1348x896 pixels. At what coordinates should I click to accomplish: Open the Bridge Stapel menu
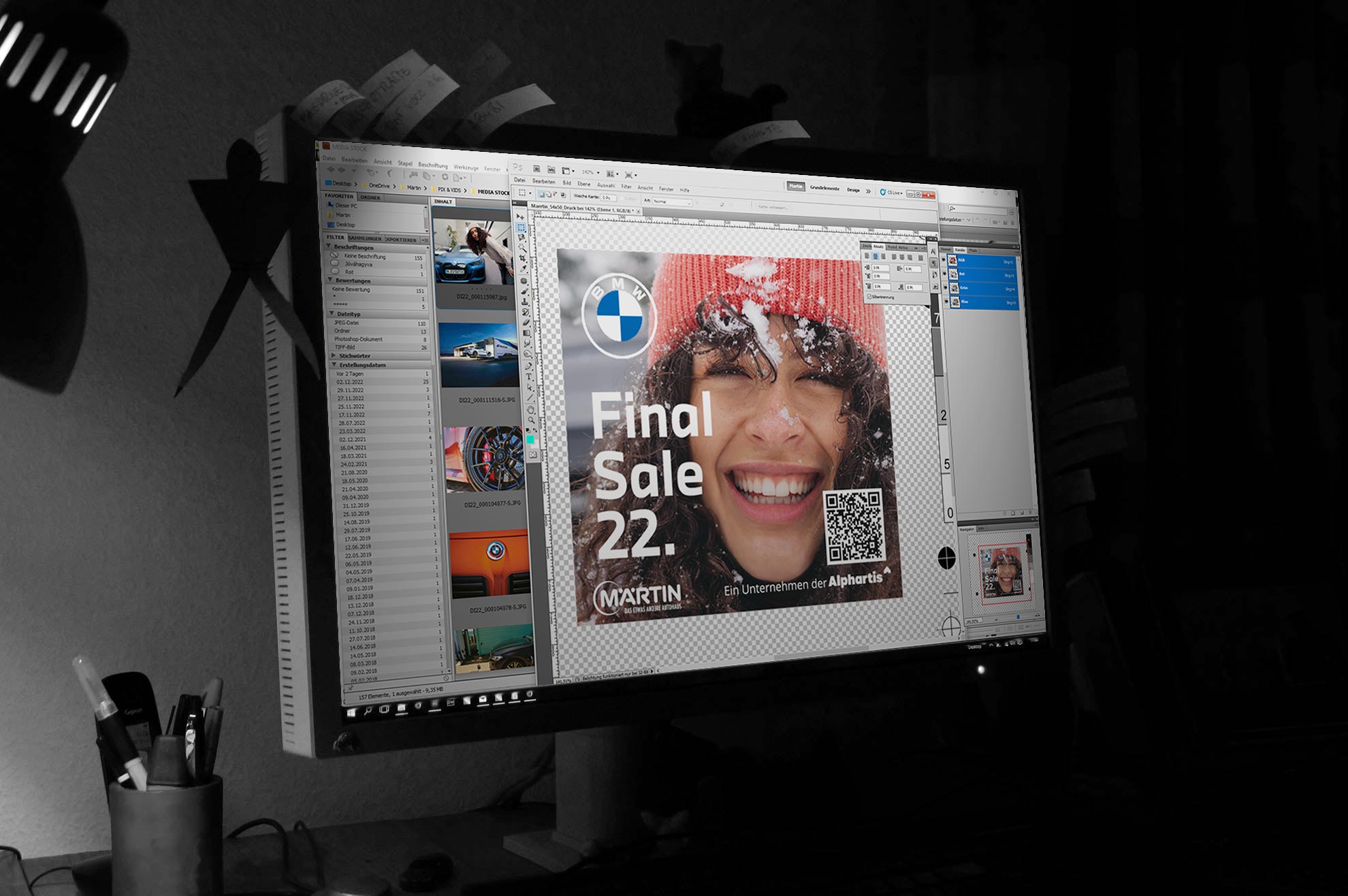tap(405, 163)
